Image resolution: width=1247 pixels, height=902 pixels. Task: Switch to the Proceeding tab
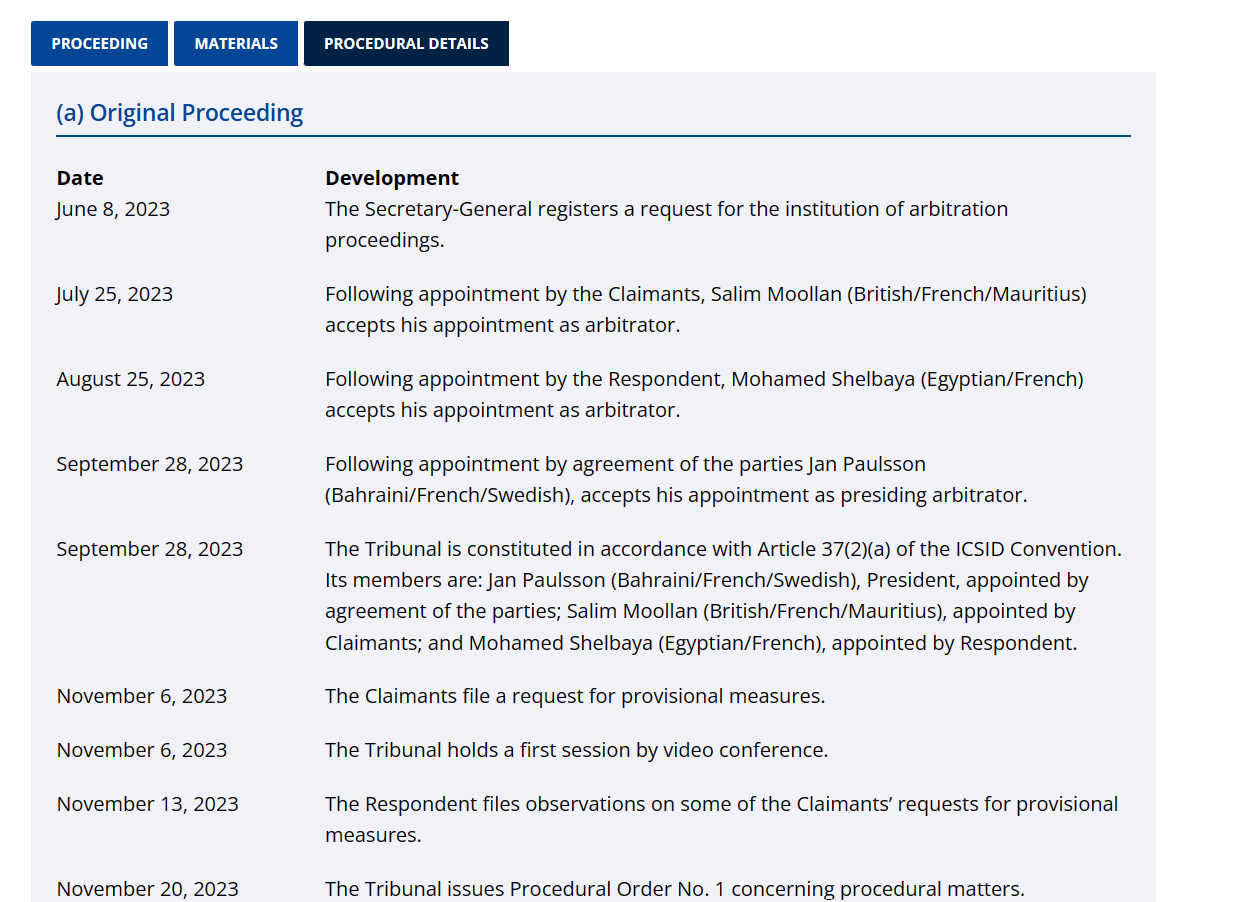point(99,44)
